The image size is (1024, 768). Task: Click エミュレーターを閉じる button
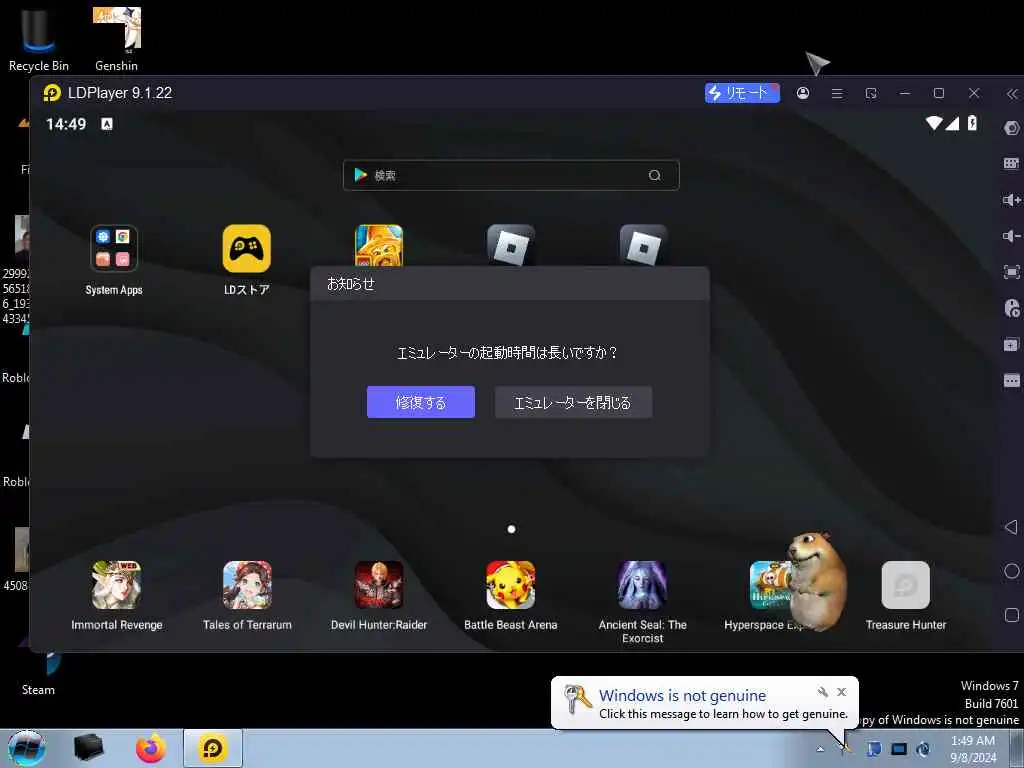(x=573, y=402)
